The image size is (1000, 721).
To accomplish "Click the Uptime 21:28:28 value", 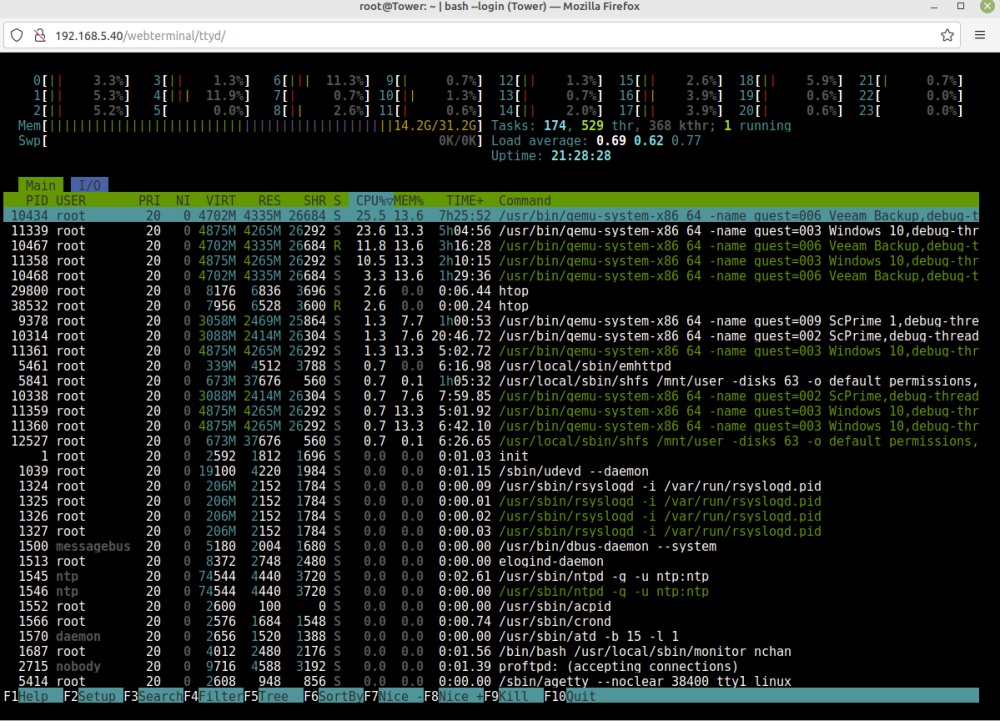I will pyautogui.click(x=581, y=156).
